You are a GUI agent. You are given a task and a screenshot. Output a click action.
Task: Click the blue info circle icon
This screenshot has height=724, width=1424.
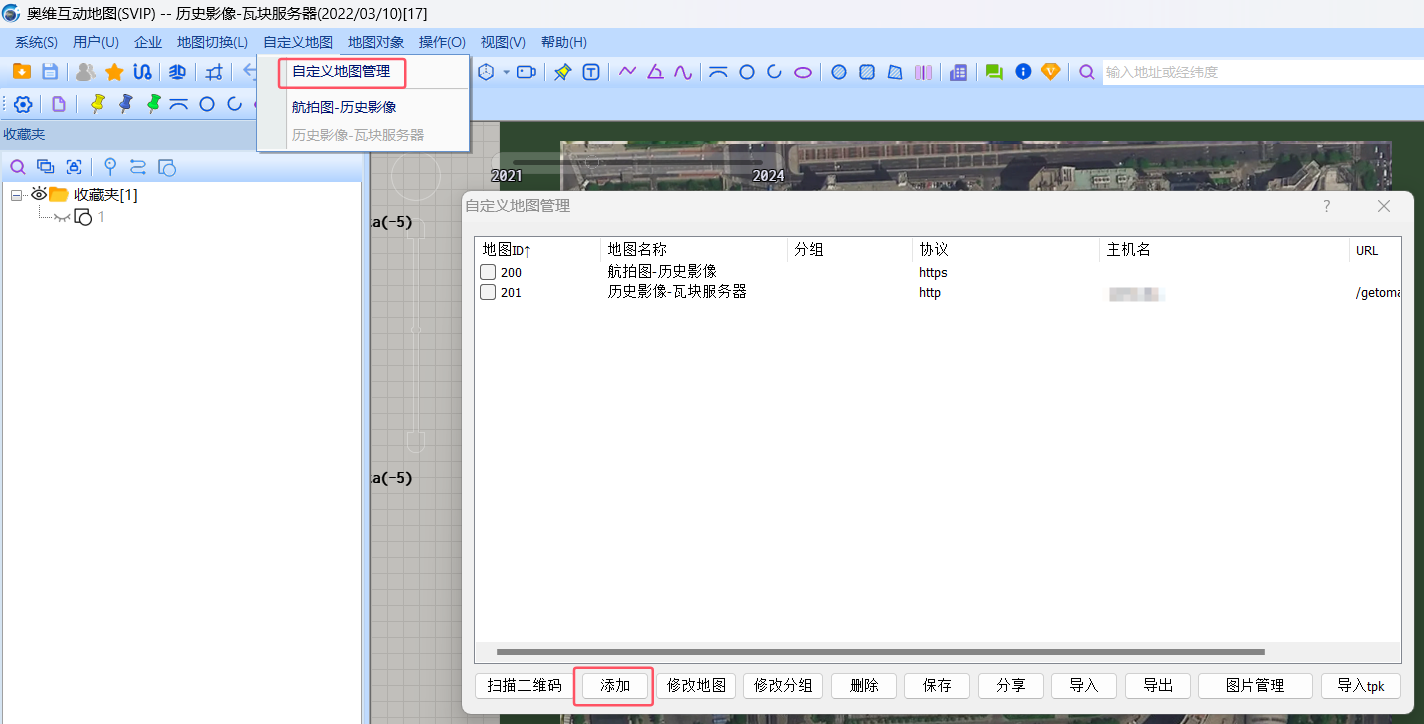point(1023,72)
